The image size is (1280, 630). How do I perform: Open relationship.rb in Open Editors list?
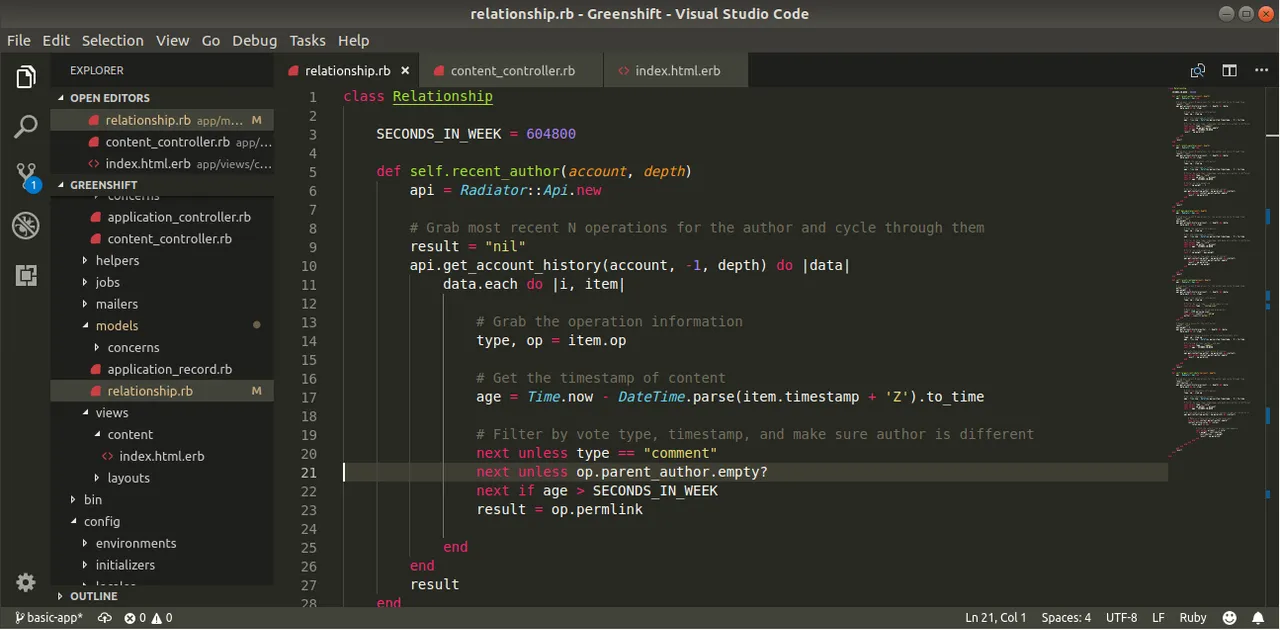(162, 120)
